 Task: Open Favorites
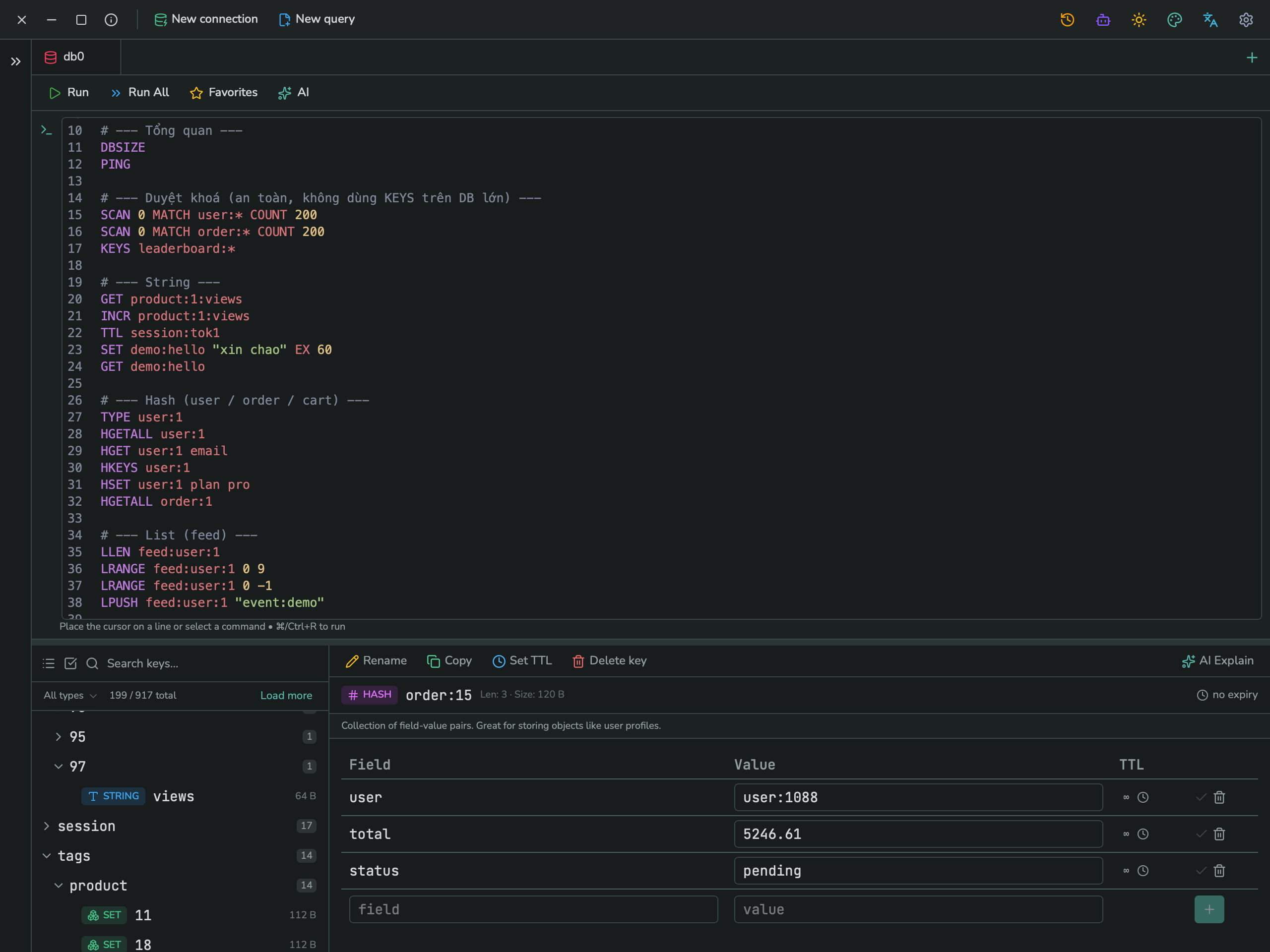coord(224,92)
